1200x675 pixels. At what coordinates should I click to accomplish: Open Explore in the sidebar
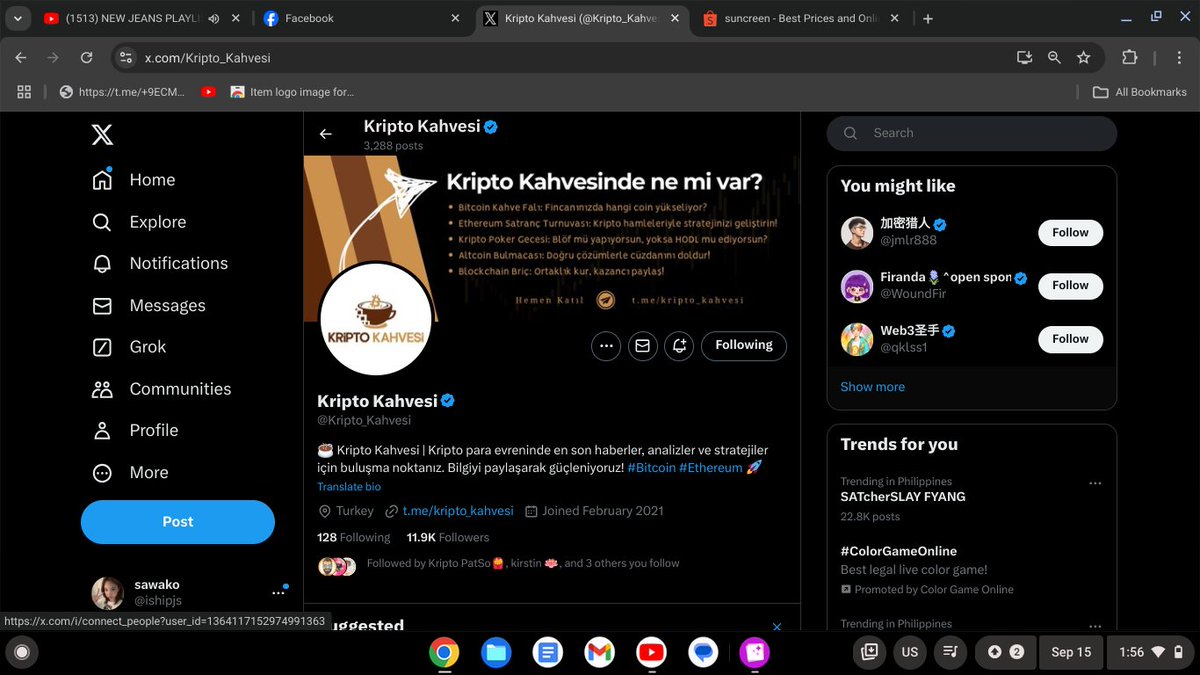[139, 222]
